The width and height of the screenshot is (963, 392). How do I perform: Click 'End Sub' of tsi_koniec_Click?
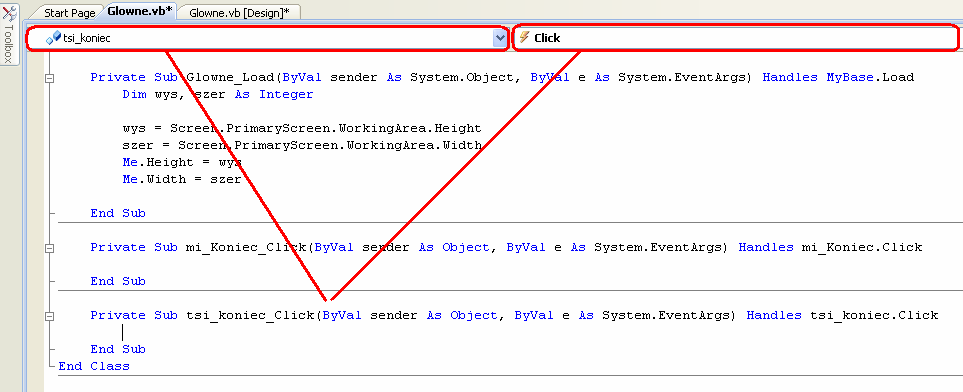tap(118, 350)
